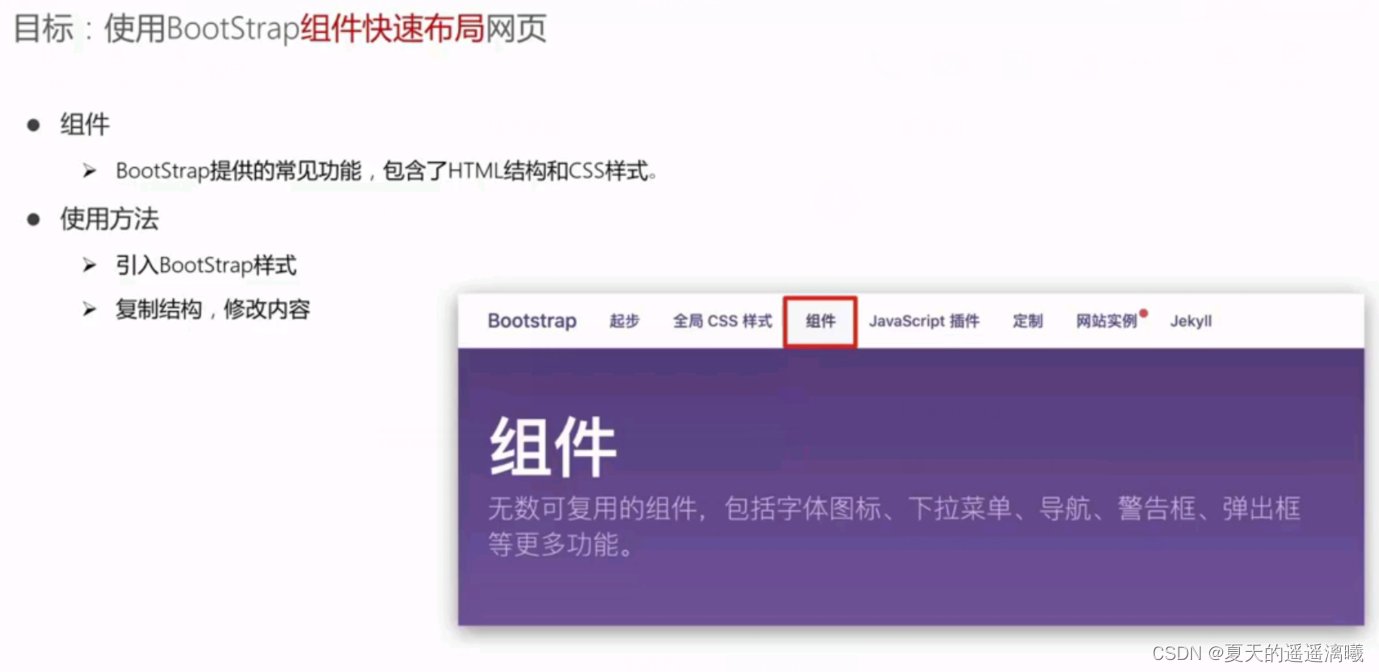Click the banner description starting with 无数可复用的组件
1379x672 pixels.
pyautogui.click(x=894, y=527)
